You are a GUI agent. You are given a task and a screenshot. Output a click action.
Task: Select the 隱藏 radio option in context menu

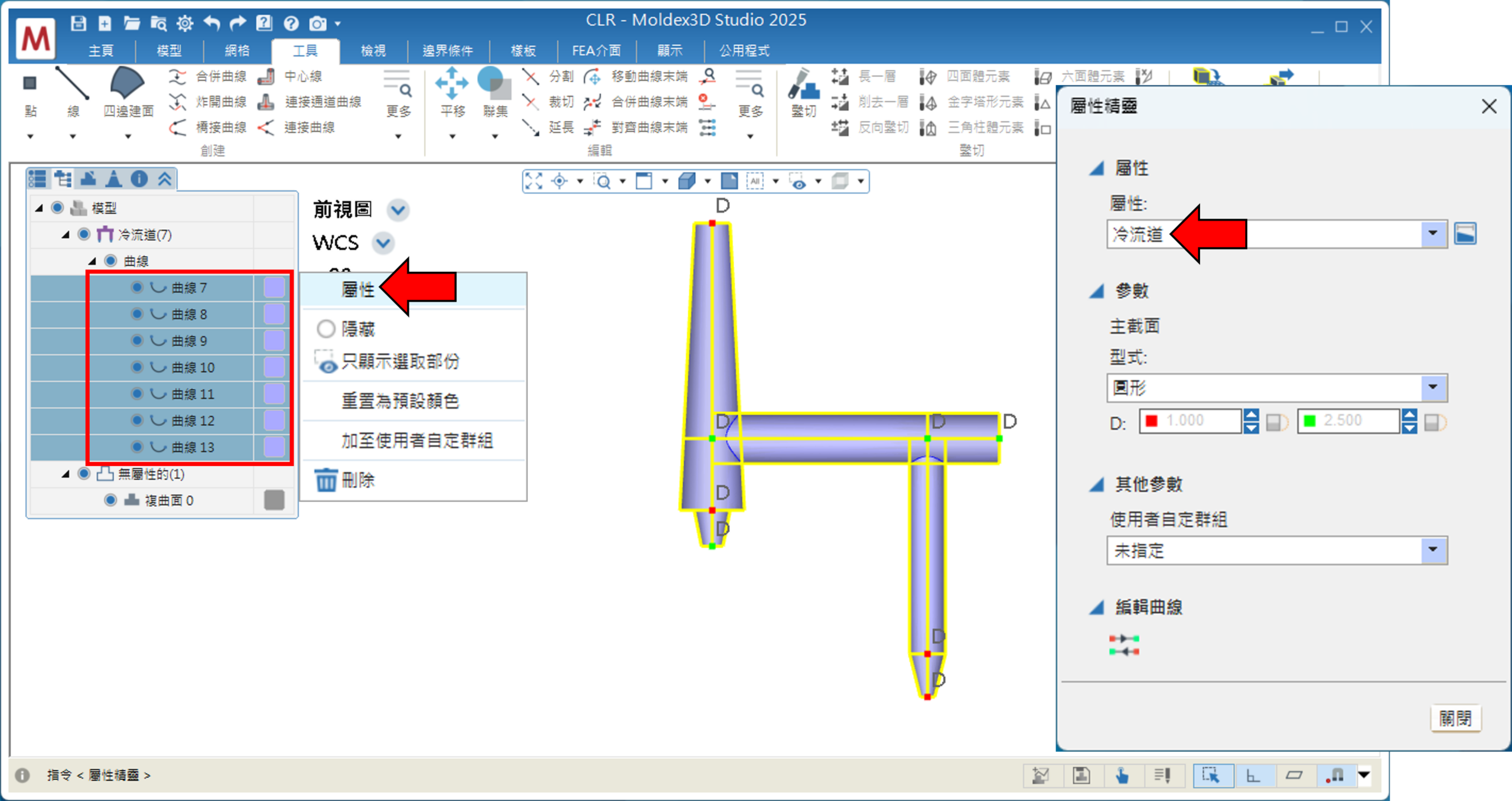point(326,328)
